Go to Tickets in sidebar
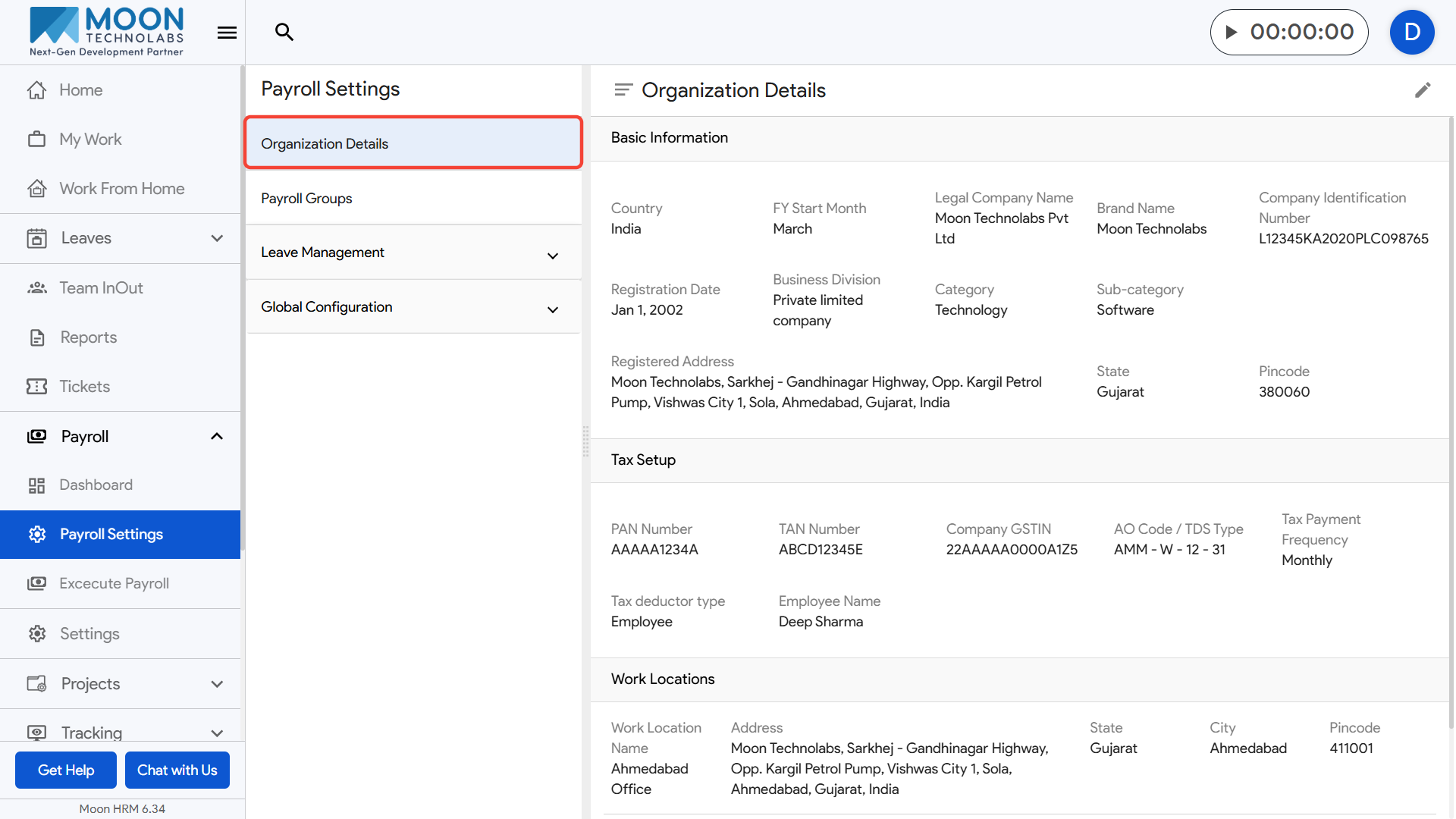Image resolution: width=1456 pixels, height=819 pixels. [84, 387]
